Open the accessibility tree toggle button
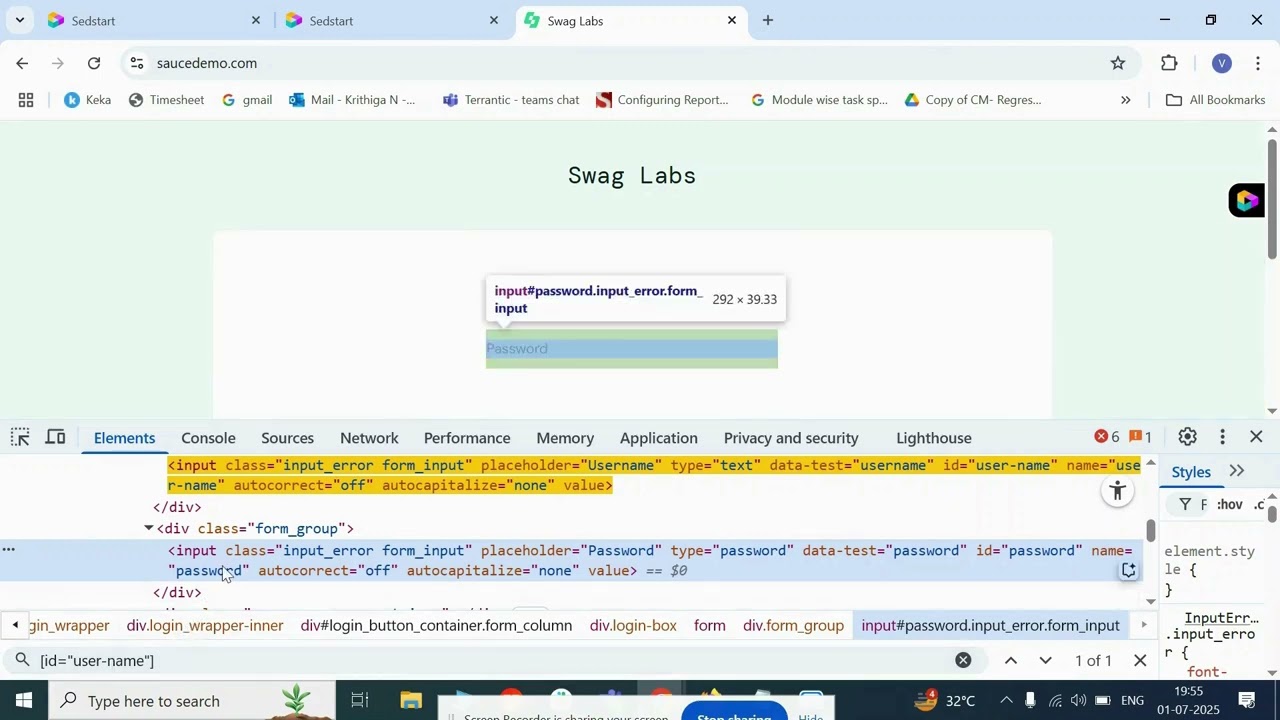The height and width of the screenshot is (720, 1280). [1118, 490]
